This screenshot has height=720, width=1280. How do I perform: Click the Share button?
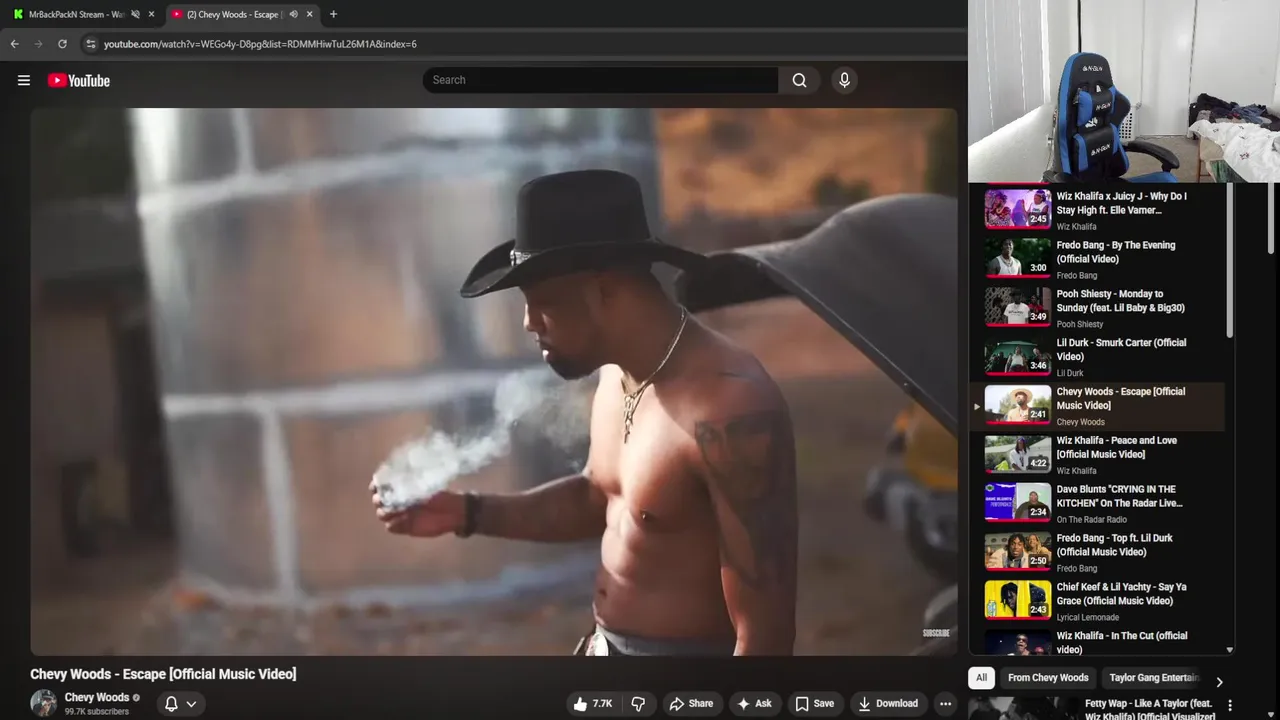click(x=691, y=703)
